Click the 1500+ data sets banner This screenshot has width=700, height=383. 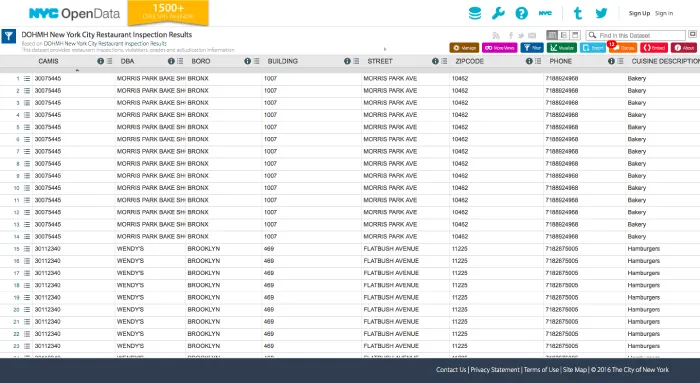point(168,12)
